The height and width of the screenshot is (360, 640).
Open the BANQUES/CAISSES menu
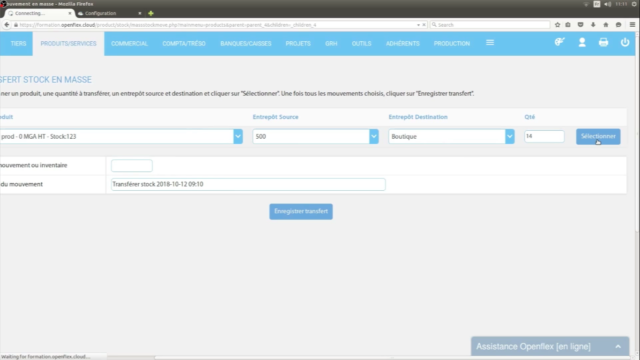click(x=246, y=43)
